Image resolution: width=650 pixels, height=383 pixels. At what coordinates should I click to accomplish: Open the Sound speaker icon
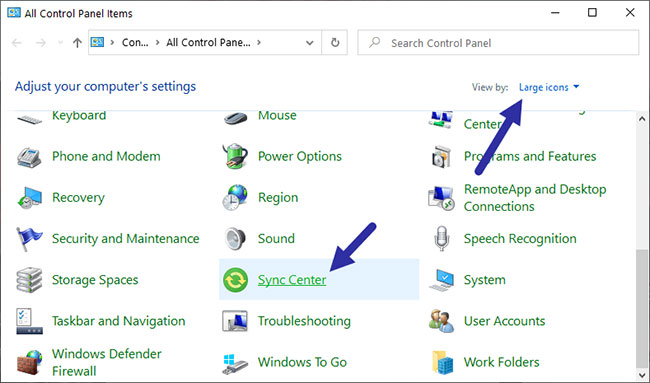pos(235,239)
